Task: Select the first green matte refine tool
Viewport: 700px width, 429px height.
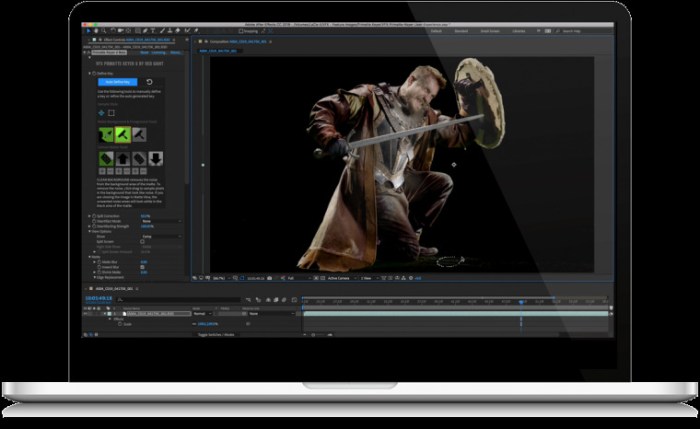Action: (105, 158)
